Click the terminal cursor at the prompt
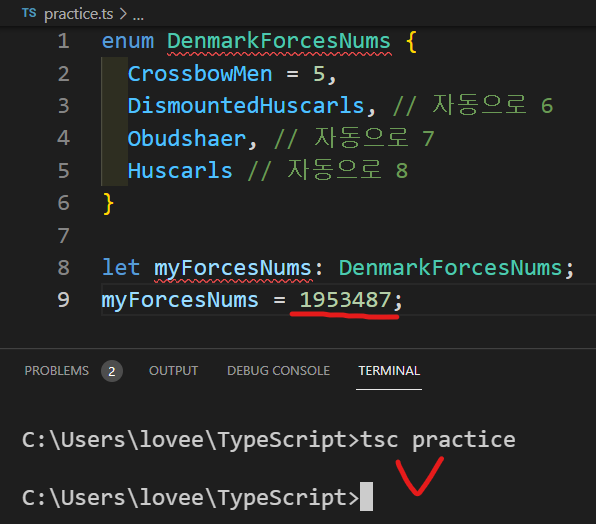The width and height of the screenshot is (596, 524). click(366, 496)
